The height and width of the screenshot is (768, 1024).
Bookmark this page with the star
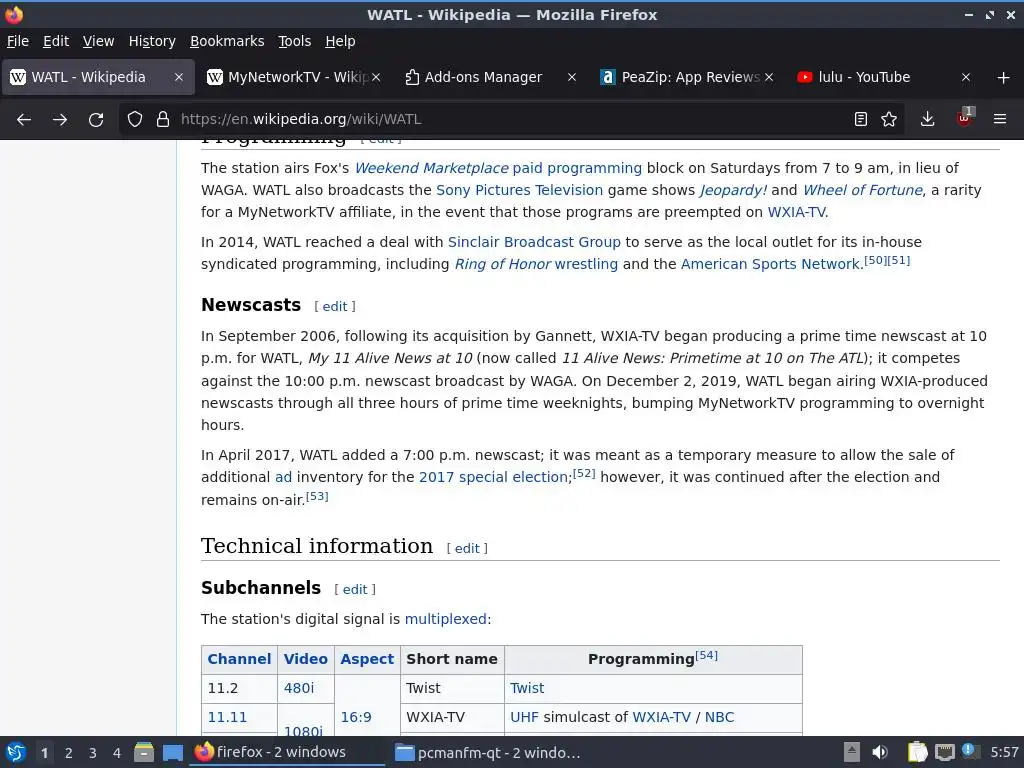(889, 120)
